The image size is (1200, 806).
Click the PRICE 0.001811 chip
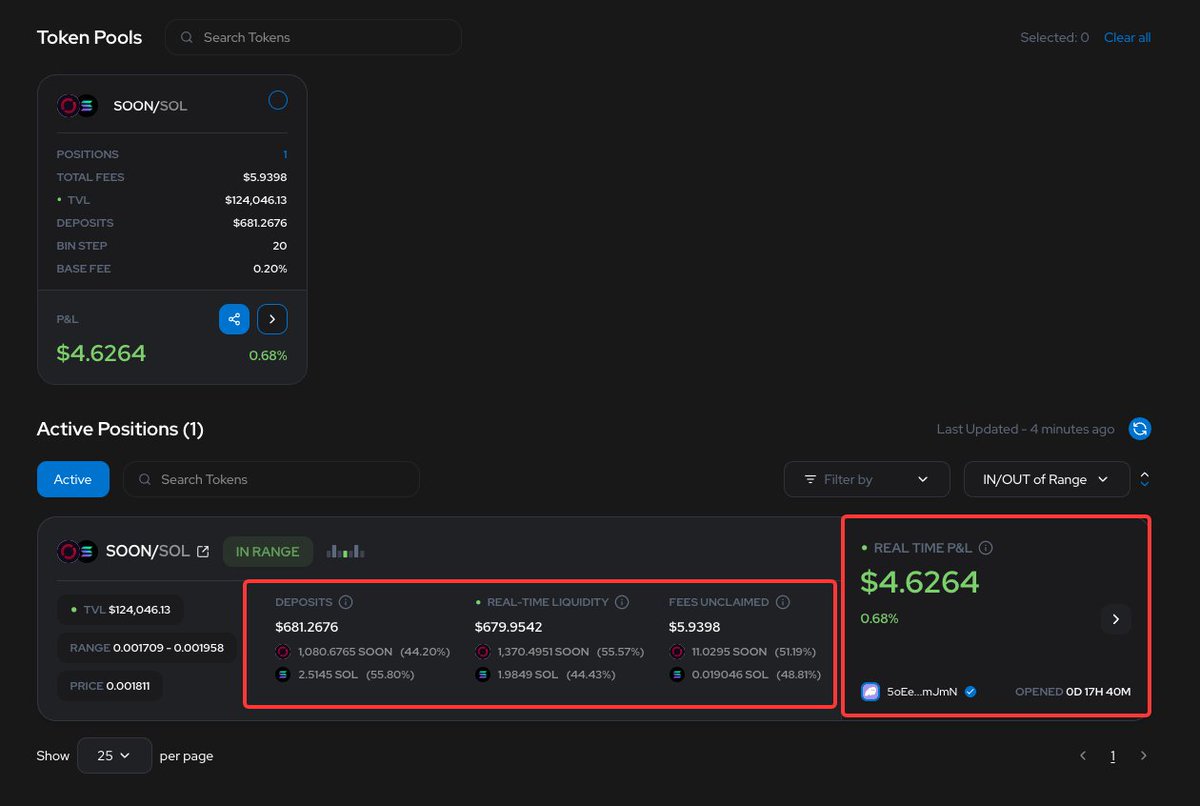pyautogui.click(x=110, y=686)
